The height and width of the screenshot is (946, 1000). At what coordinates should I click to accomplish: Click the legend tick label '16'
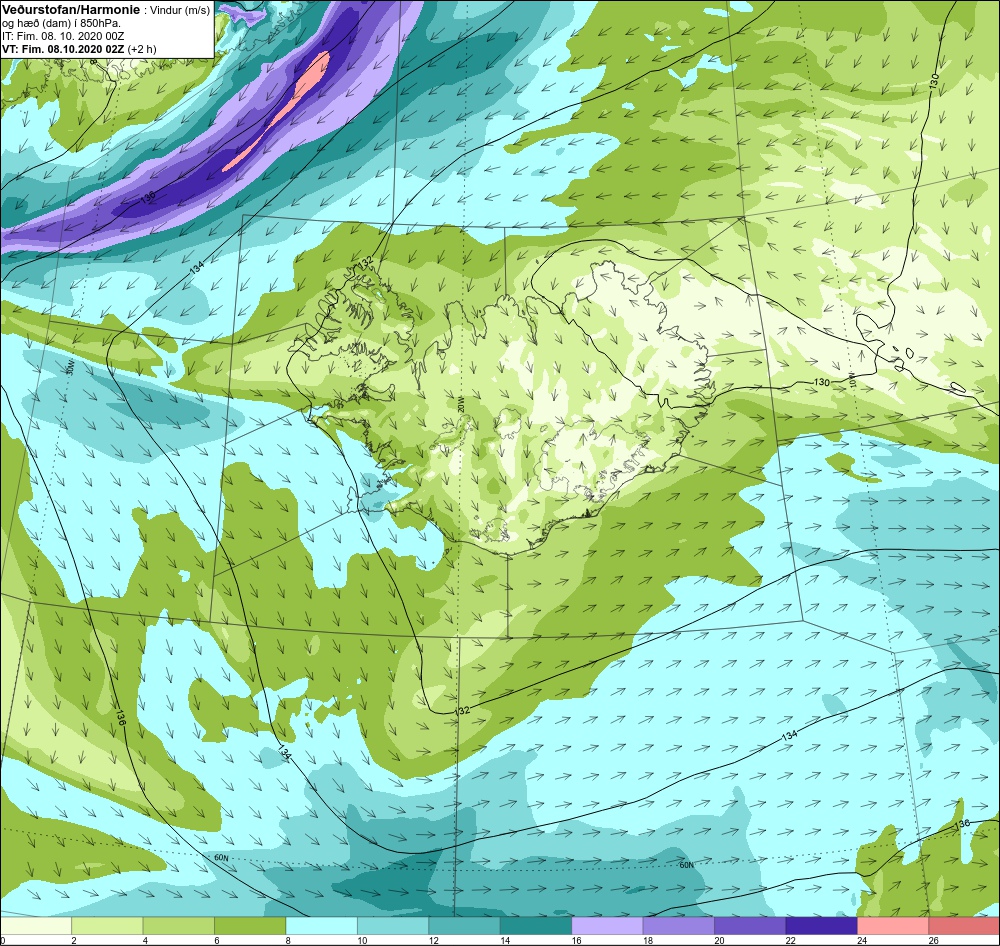[x=577, y=940]
